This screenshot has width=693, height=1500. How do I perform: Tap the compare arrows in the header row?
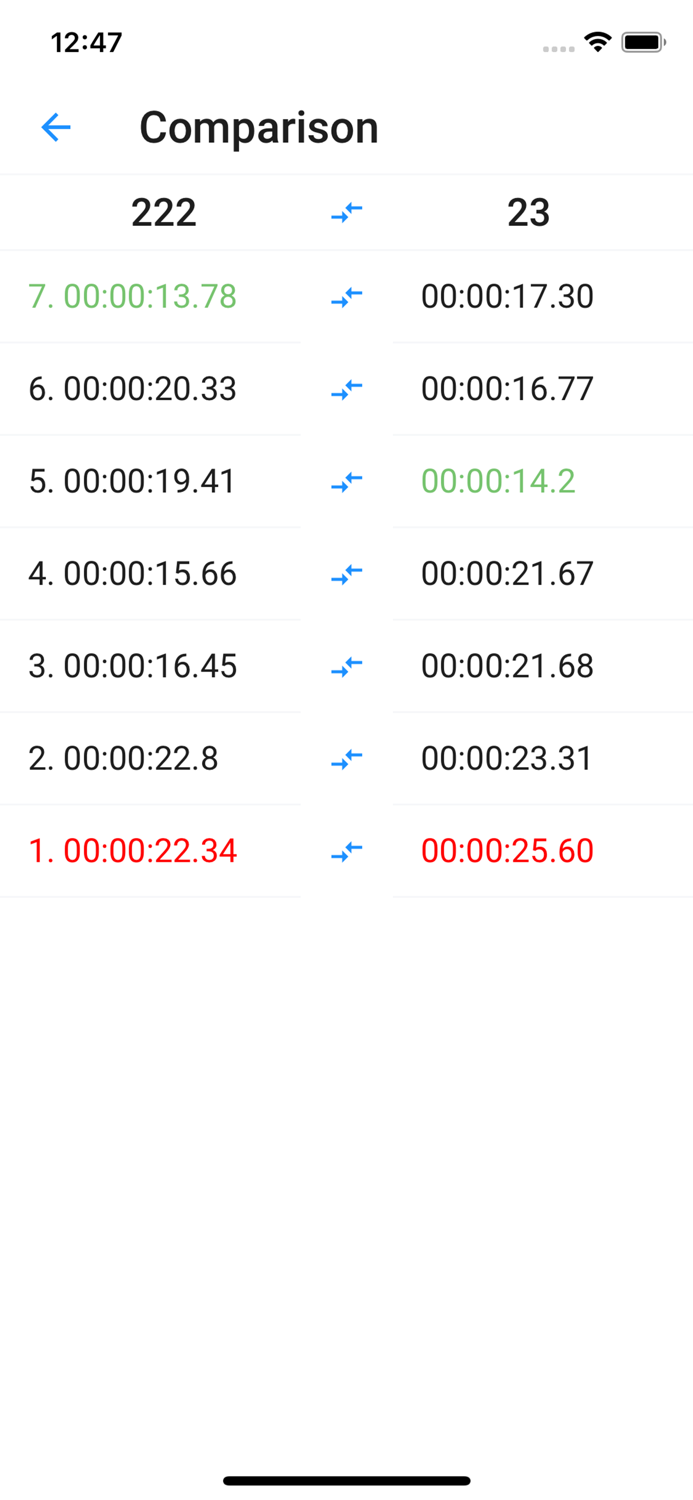click(345, 212)
